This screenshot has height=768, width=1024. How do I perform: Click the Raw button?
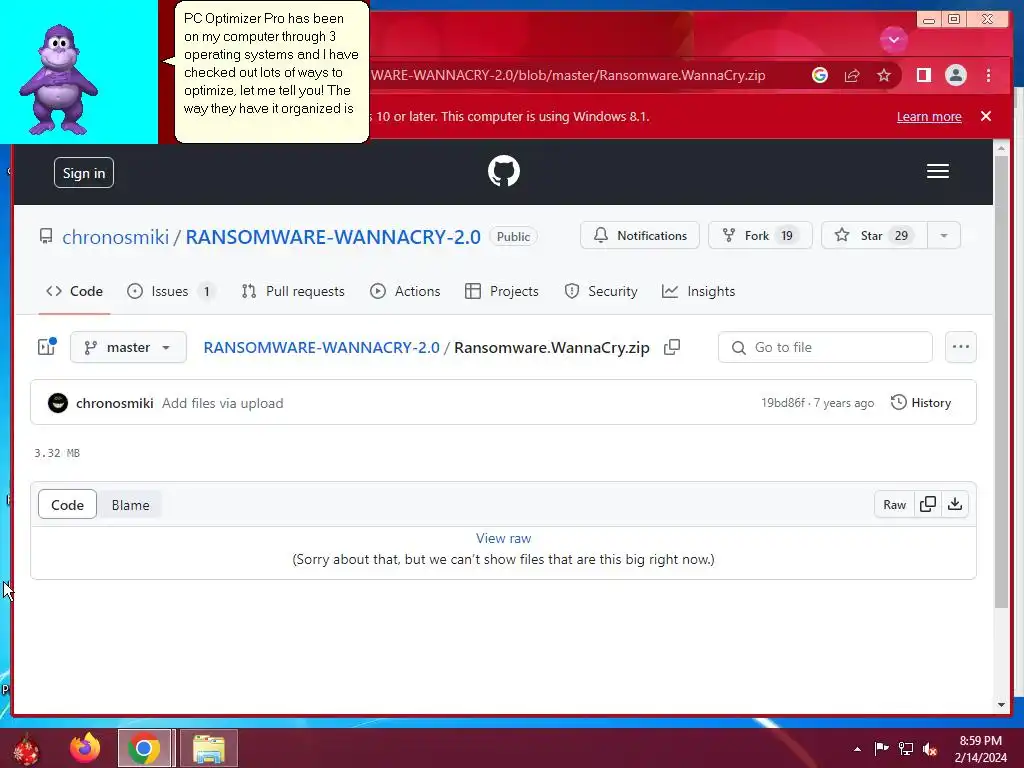895,504
